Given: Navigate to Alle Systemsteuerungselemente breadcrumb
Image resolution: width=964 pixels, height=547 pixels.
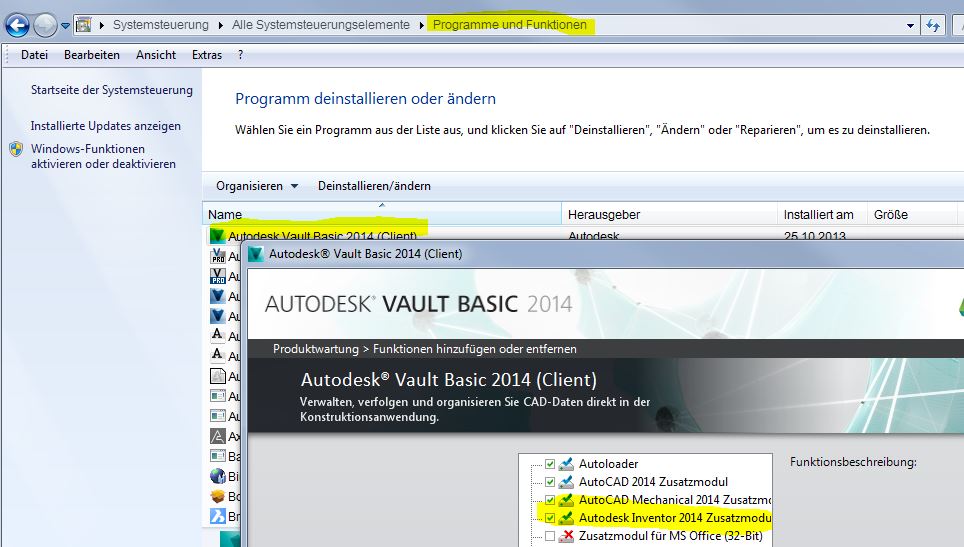Looking at the screenshot, I should pos(320,25).
